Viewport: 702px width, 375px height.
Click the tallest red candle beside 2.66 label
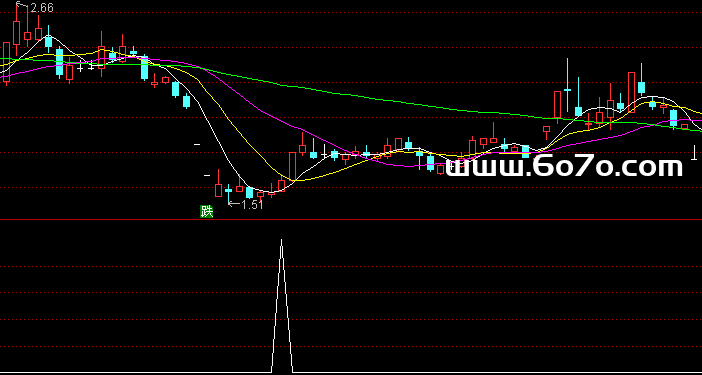click(17, 31)
